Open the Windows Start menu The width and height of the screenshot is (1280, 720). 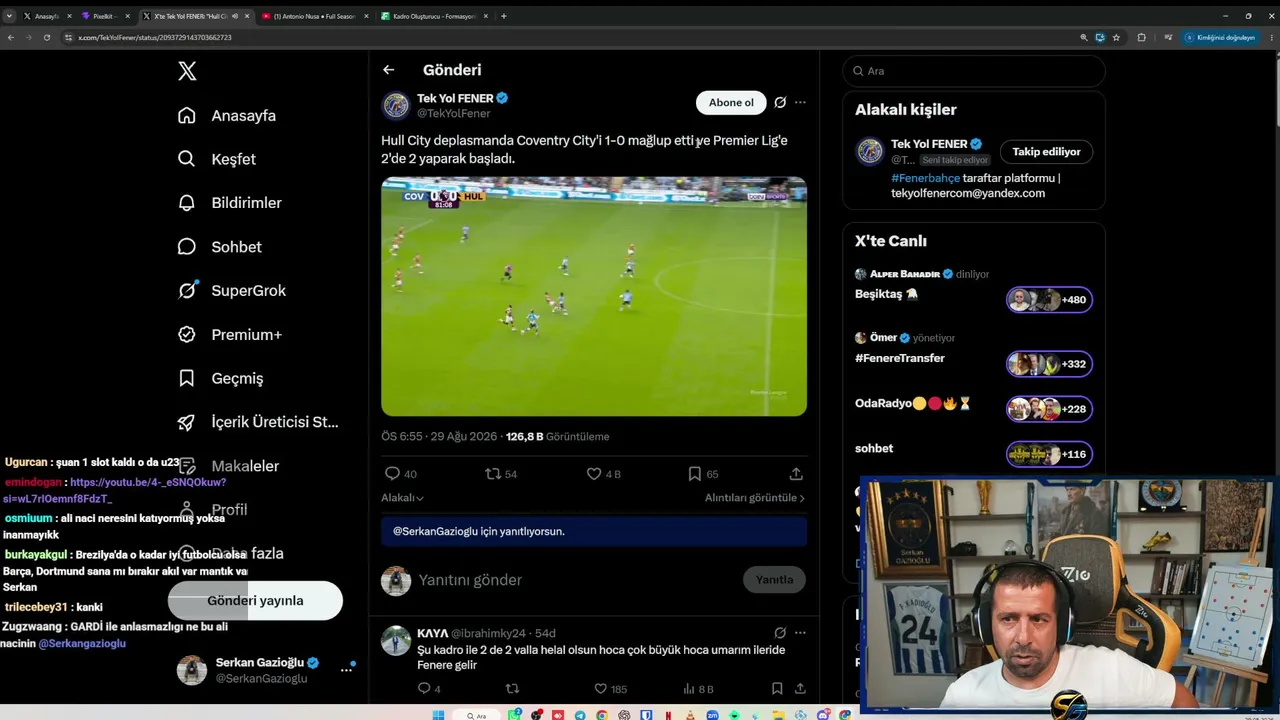pos(438,715)
